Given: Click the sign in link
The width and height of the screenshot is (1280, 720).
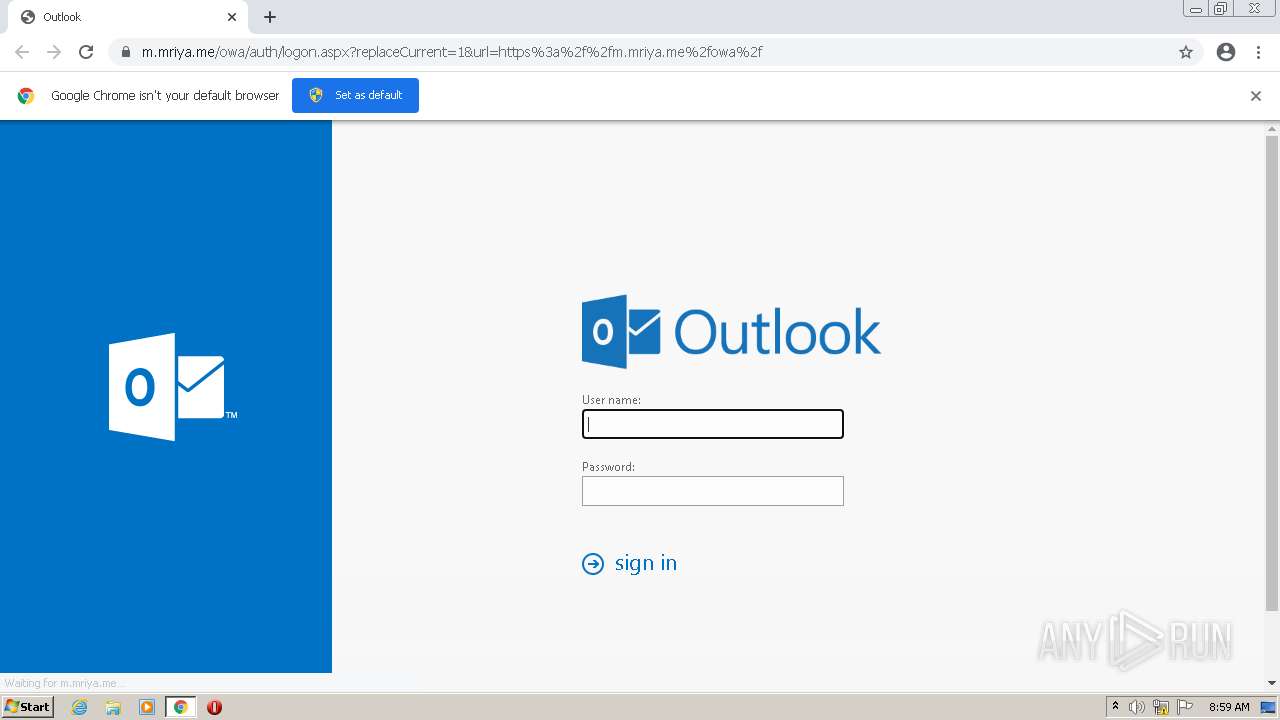Looking at the screenshot, I should tap(646, 563).
